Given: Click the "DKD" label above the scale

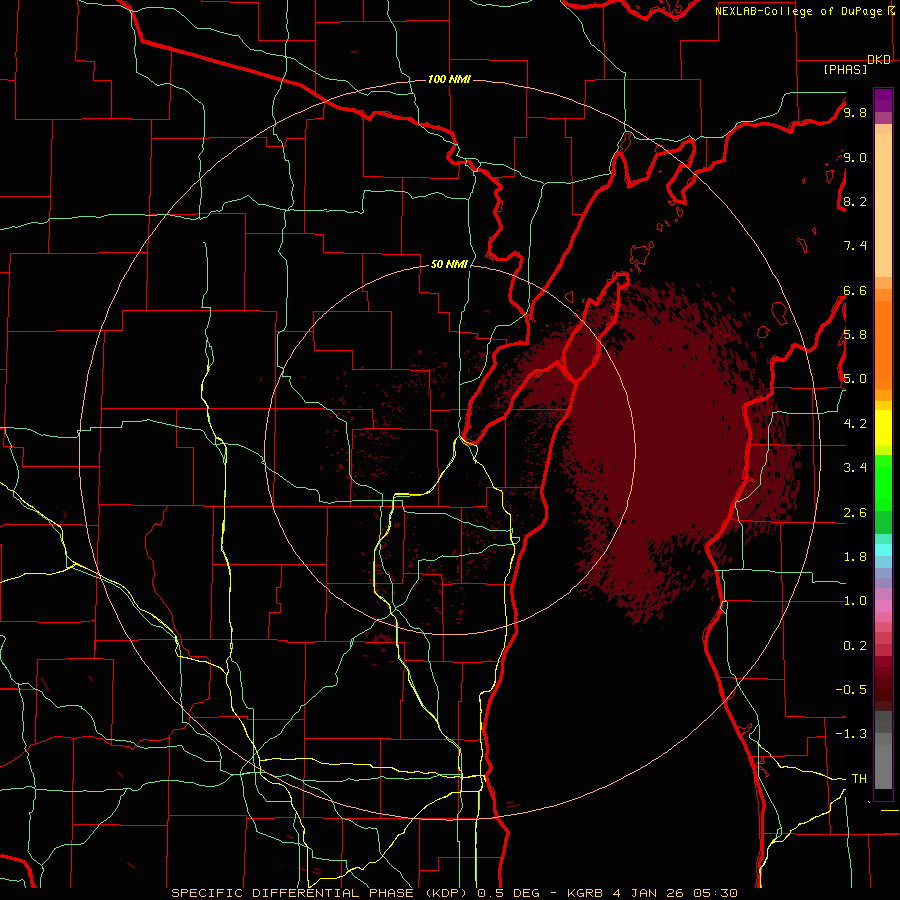Looking at the screenshot, I should 879,60.
